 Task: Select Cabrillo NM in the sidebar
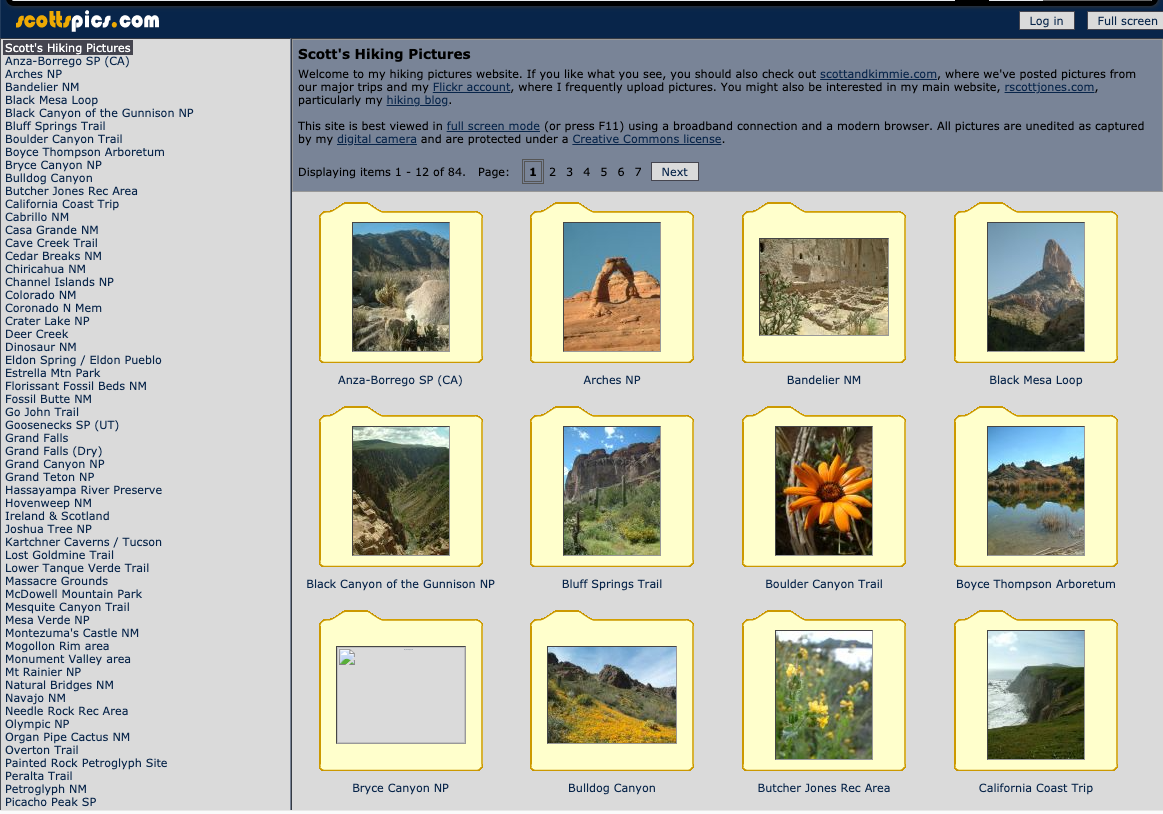click(x=37, y=217)
